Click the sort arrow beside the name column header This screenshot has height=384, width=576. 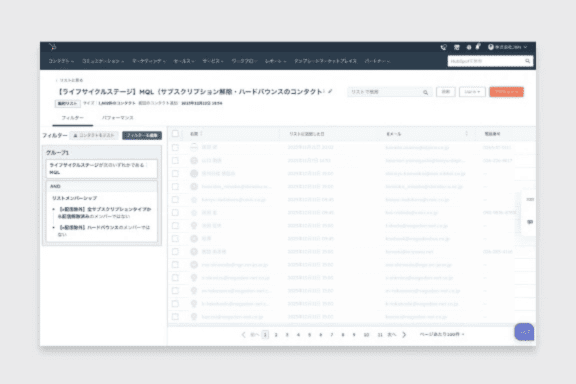[201, 133]
